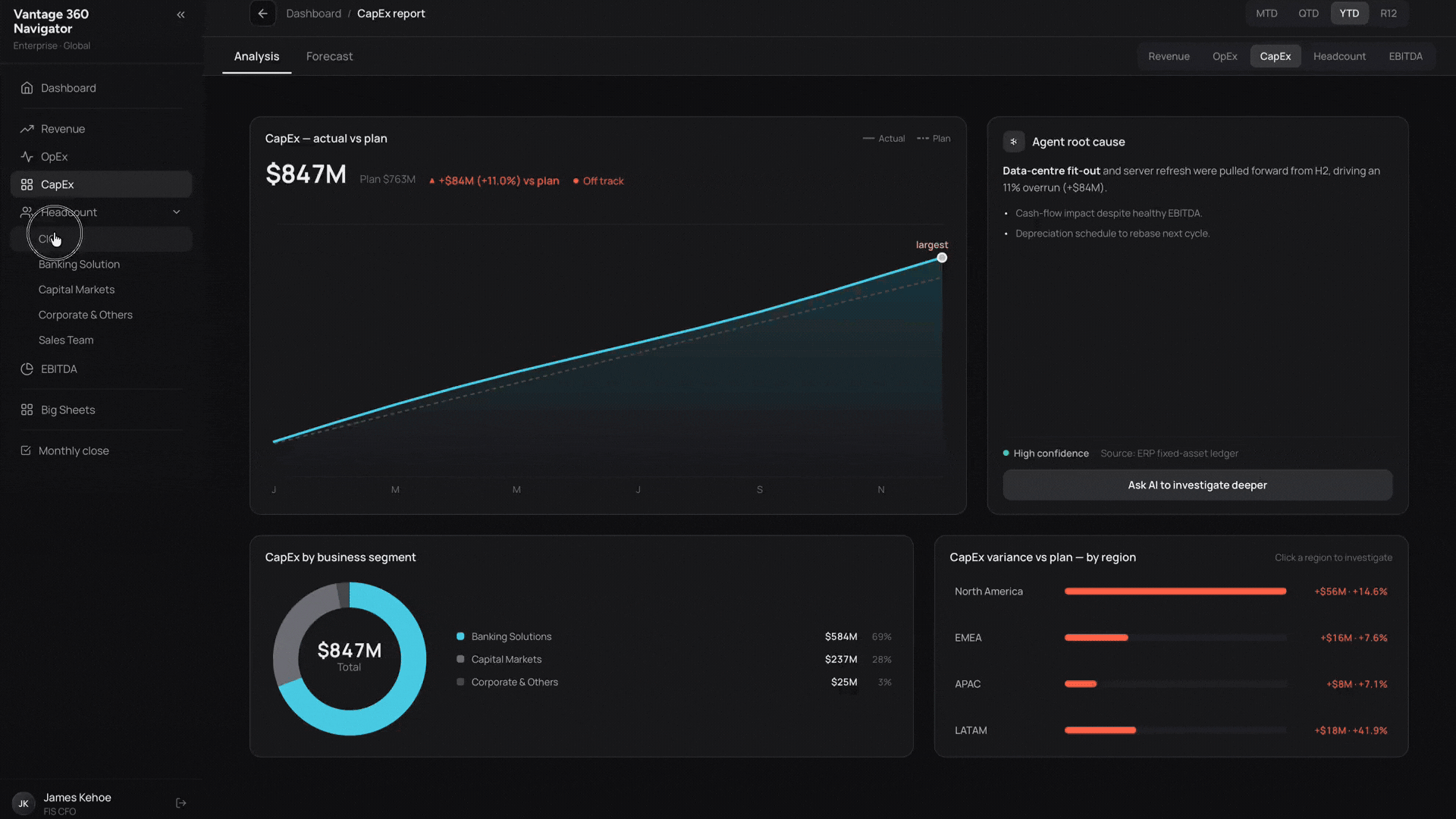
Task: Click the $25M Corporate & Others value
Action: (844, 682)
